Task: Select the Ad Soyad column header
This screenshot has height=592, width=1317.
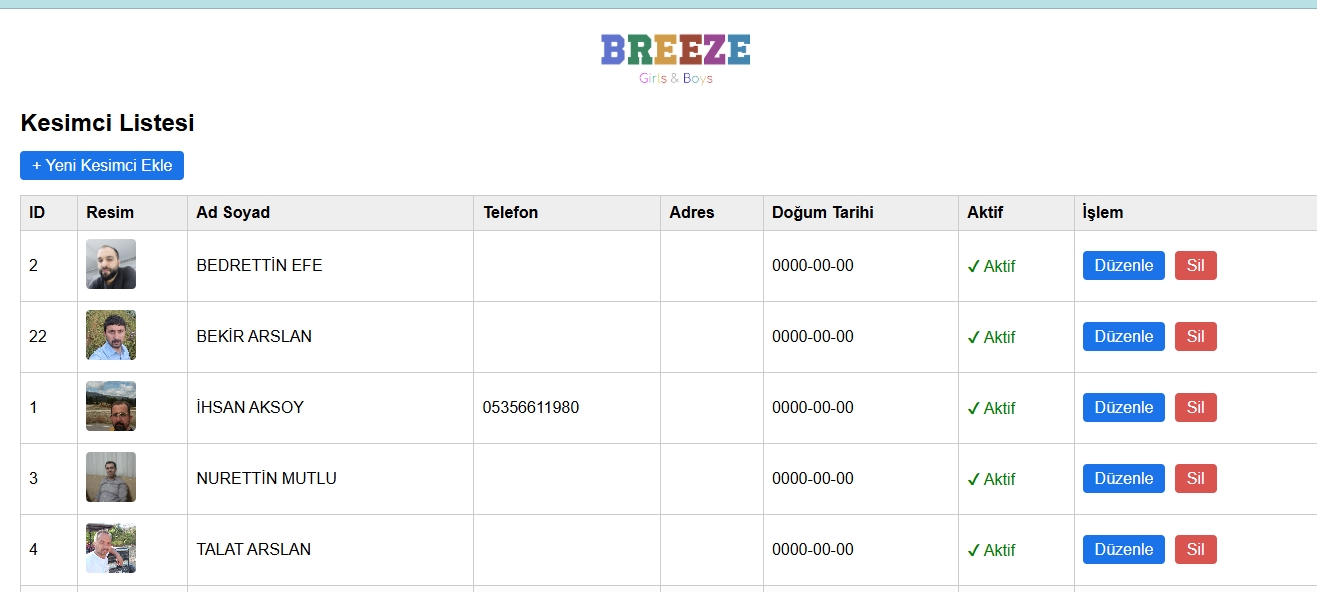Action: 233,212
